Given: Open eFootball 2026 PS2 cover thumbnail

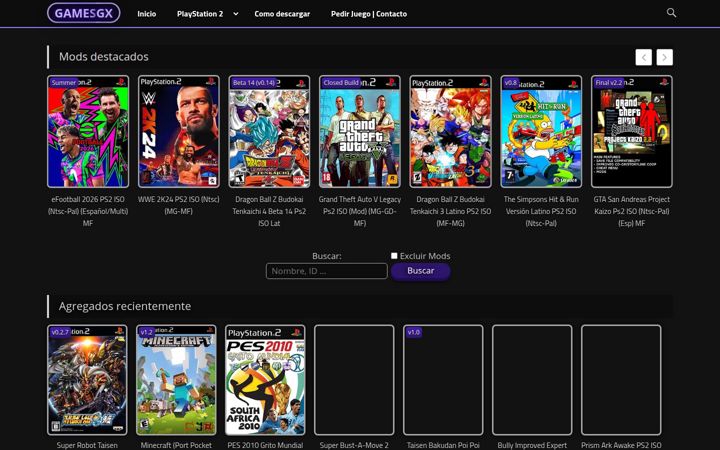Looking at the screenshot, I should tap(88, 132).
